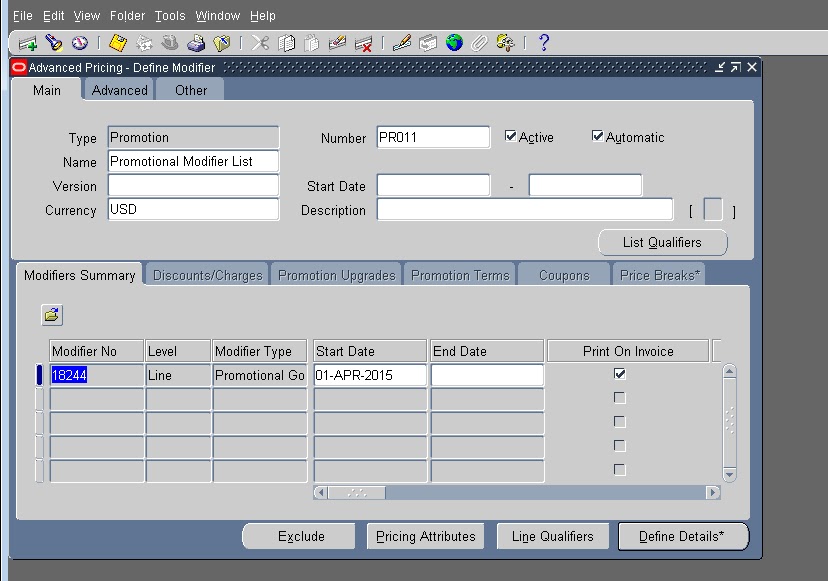Click the Number field containing PR011
The height and width of the screenshot is (581, 828).
[x=433, y=137]
